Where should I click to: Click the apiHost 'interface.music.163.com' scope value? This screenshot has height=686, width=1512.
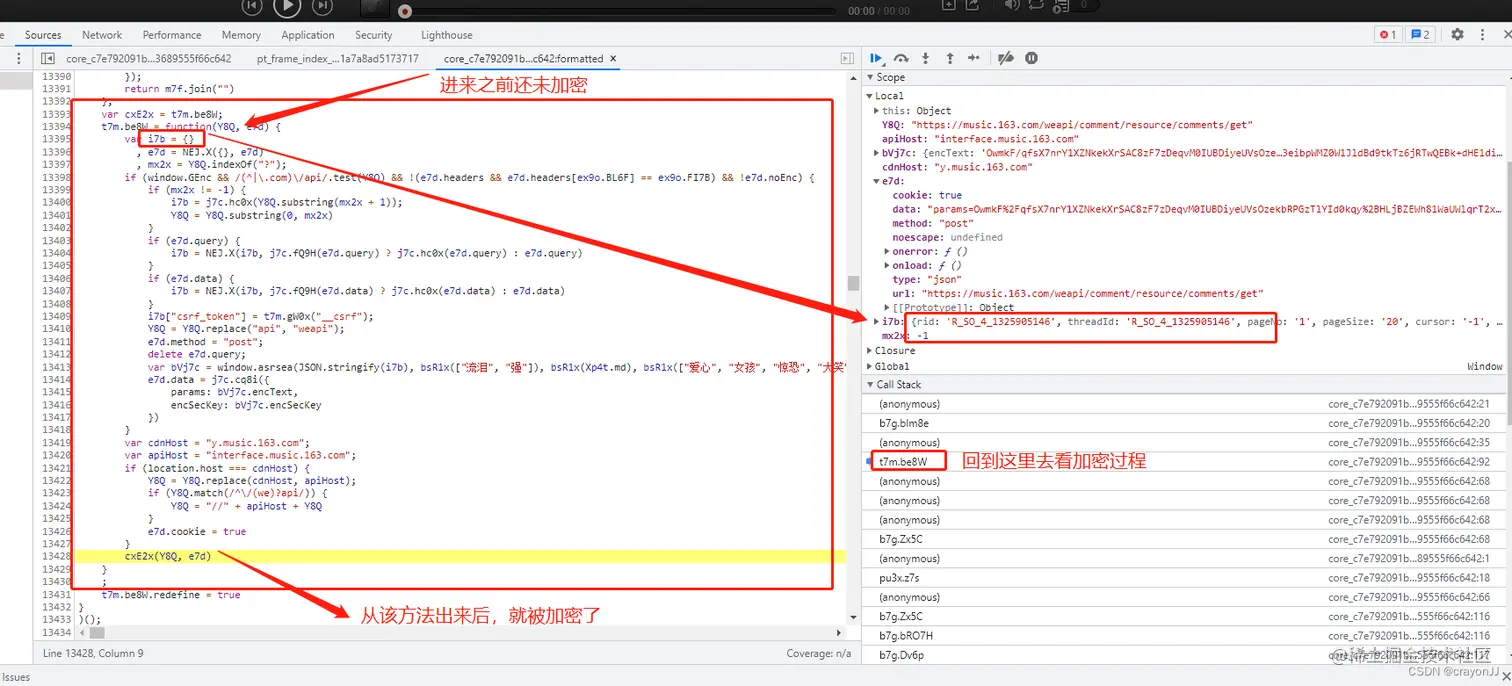click(x=1007, y=139)
